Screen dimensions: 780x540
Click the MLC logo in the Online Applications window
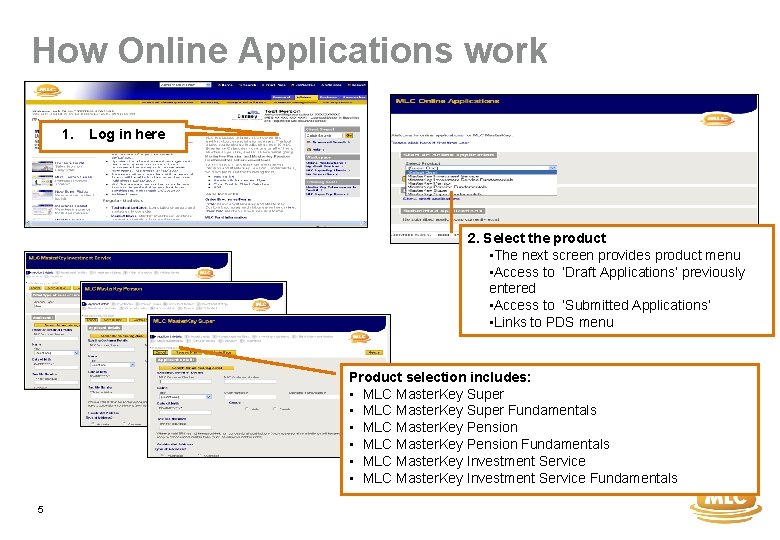[717, 119]
